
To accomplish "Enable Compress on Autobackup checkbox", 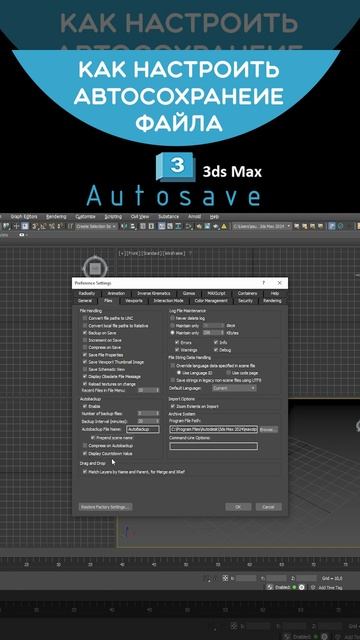I will 85,445.
